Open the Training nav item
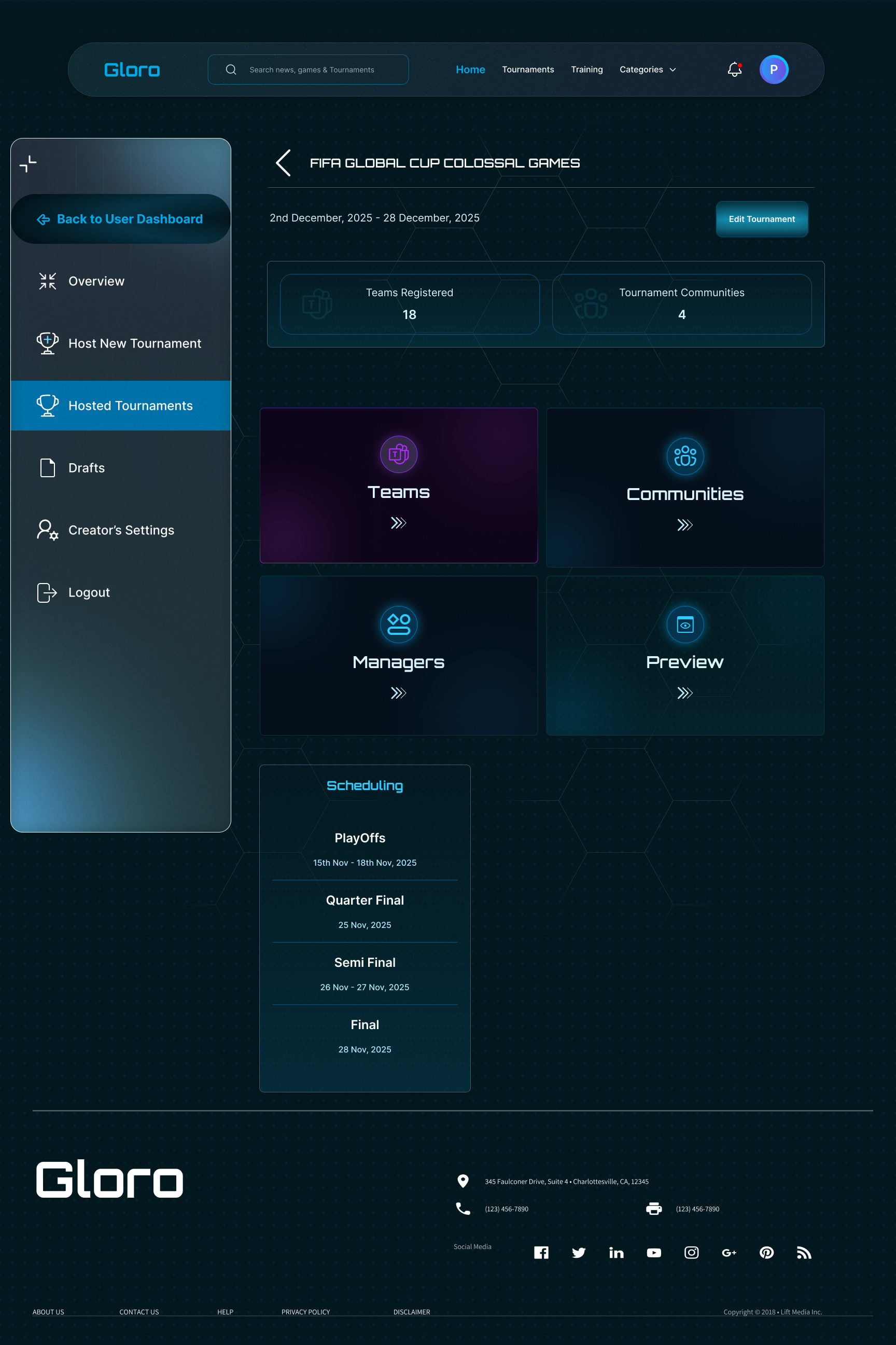The height and width of the screenshot is (1345, 896). [x=587, y=70]
